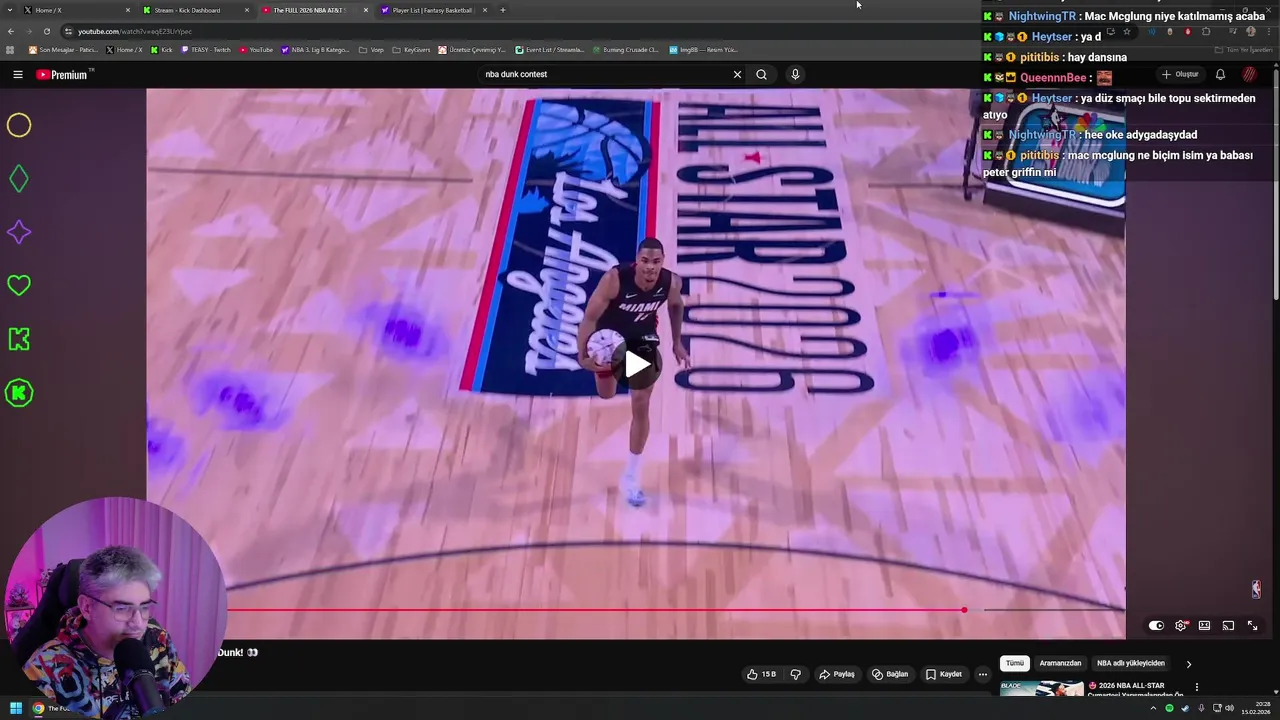This screenshot has width=1280, height=720.
Task: Like the video showing 15 B
Action: (x=761, y=674)
